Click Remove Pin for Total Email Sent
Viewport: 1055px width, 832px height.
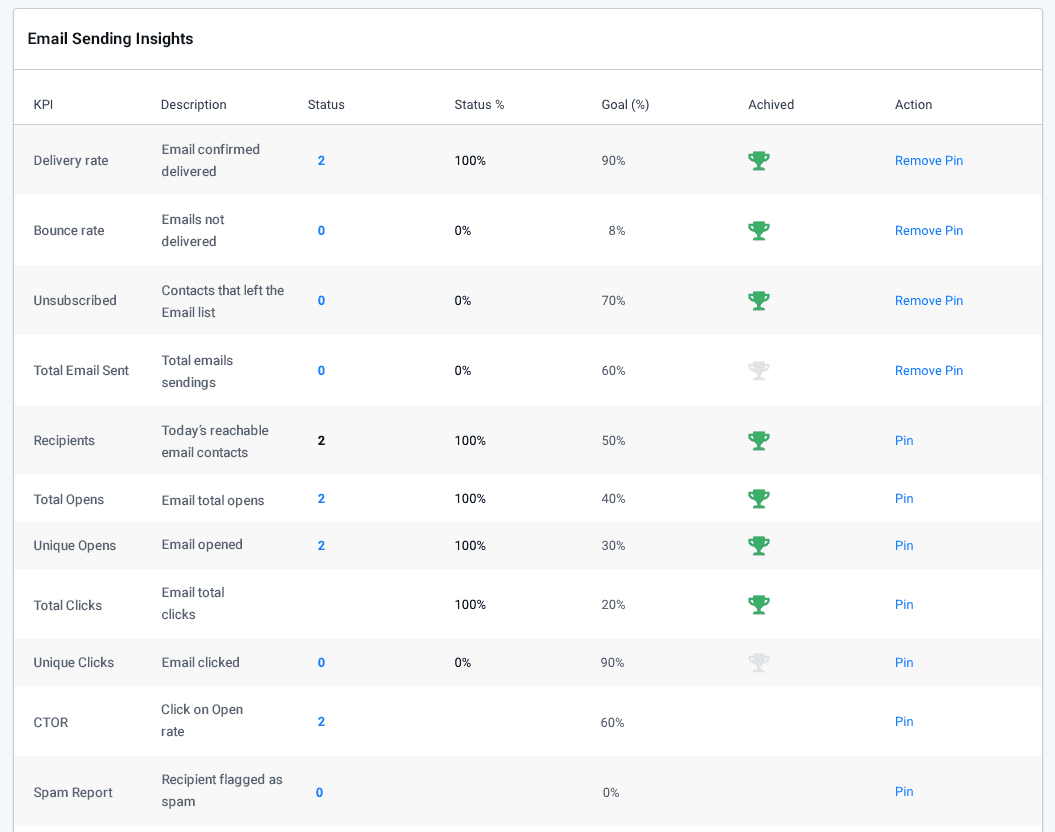pyautogui.click(x=928, y=370)
